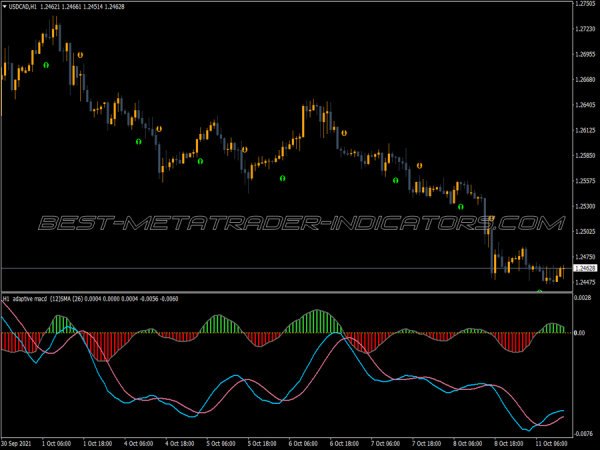Click the 1 Oct 18:00 time label
The height and width of the screenshot is (450, 600).
pyautogui.click(x=98, y=444)
